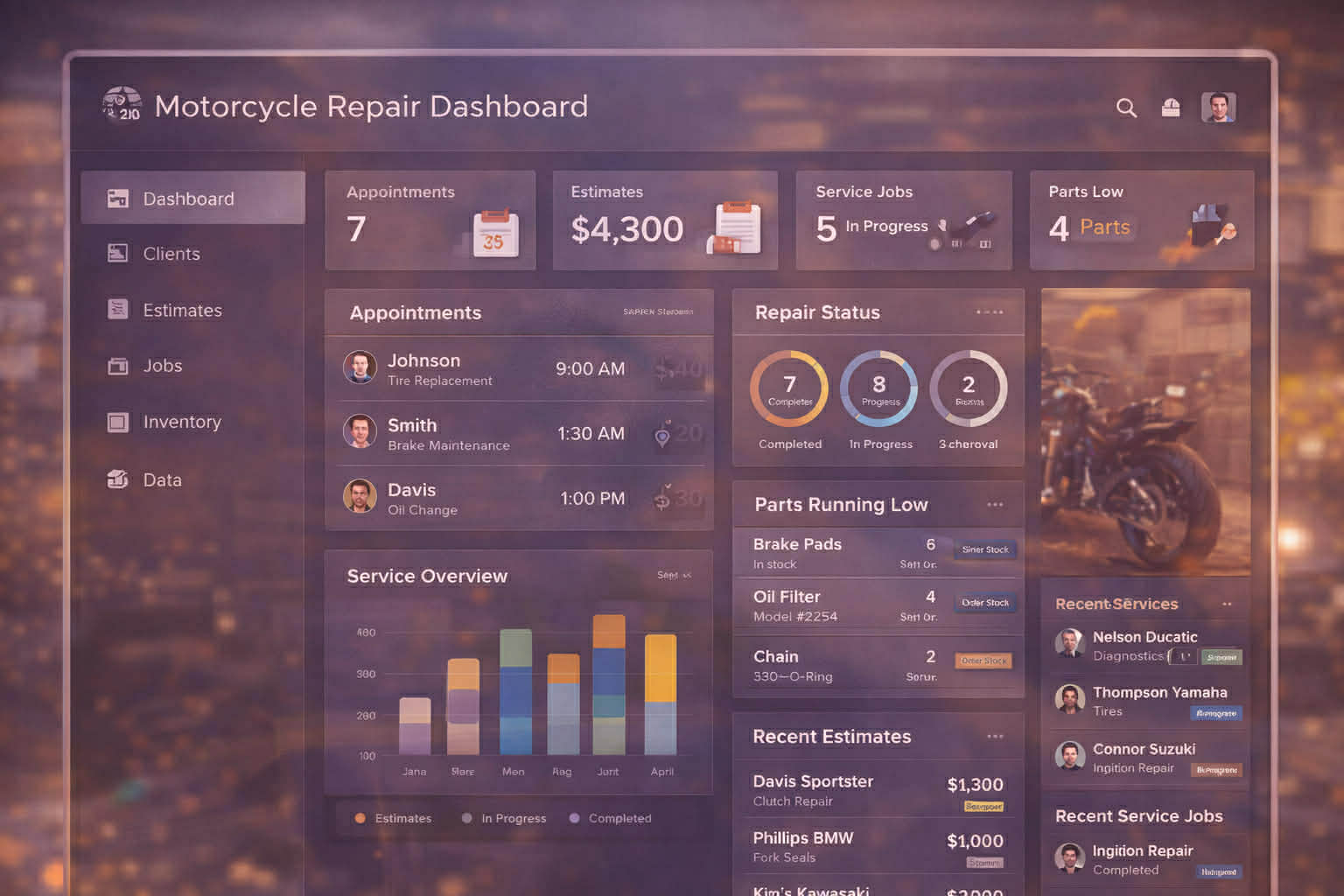Viewport: 1344px width, 896px height.
Task: Click Order Stock for the Oil Filter
Action: (985, 602)
